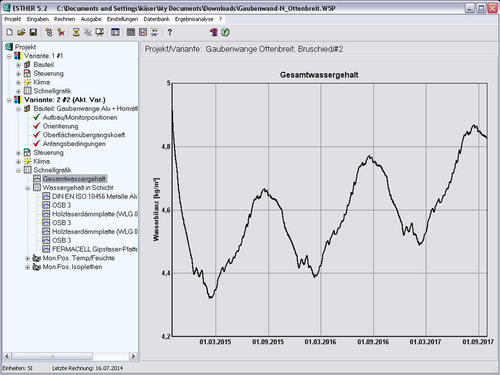Select the highlighted Gesamtwassergehalt tree item
500x375 pixels.
coord(74,179)
